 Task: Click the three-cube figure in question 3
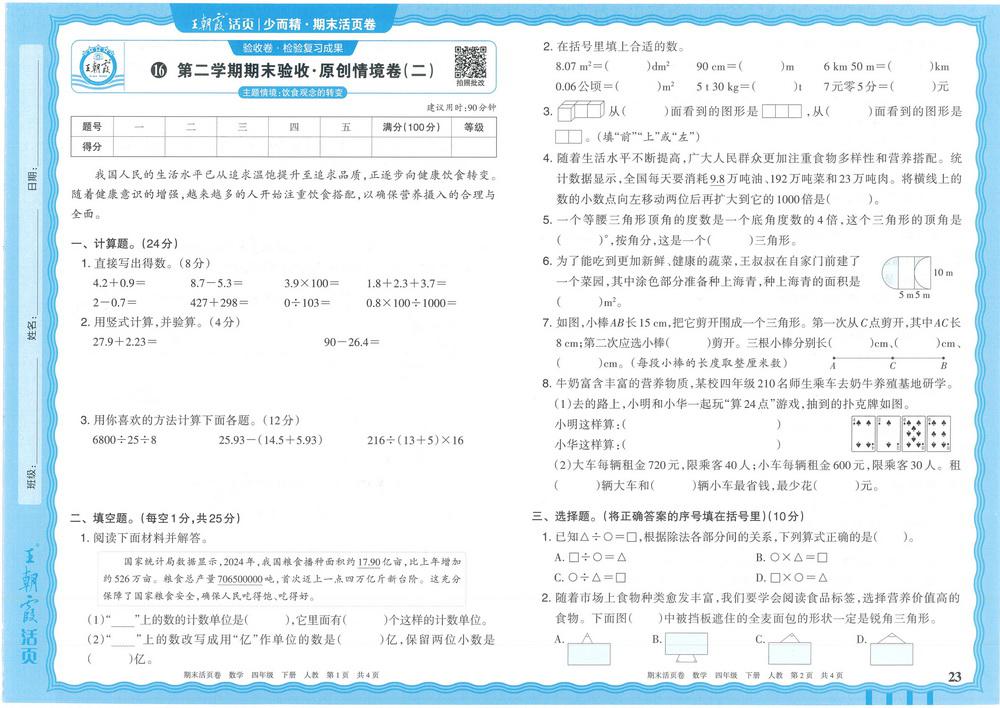pos(580,111)
